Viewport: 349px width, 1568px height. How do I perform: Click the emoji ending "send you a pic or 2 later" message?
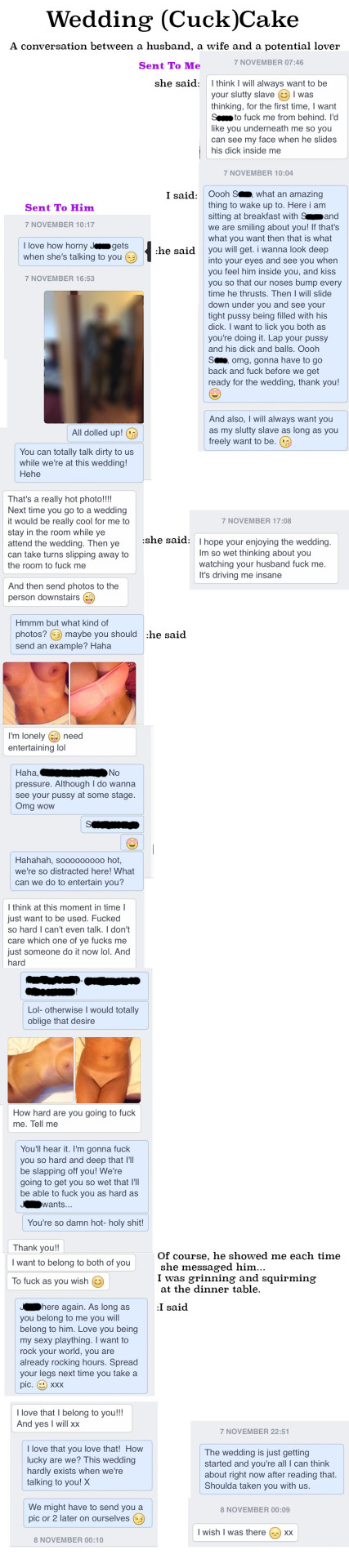pyautogui.click(x=139, y=1518)
